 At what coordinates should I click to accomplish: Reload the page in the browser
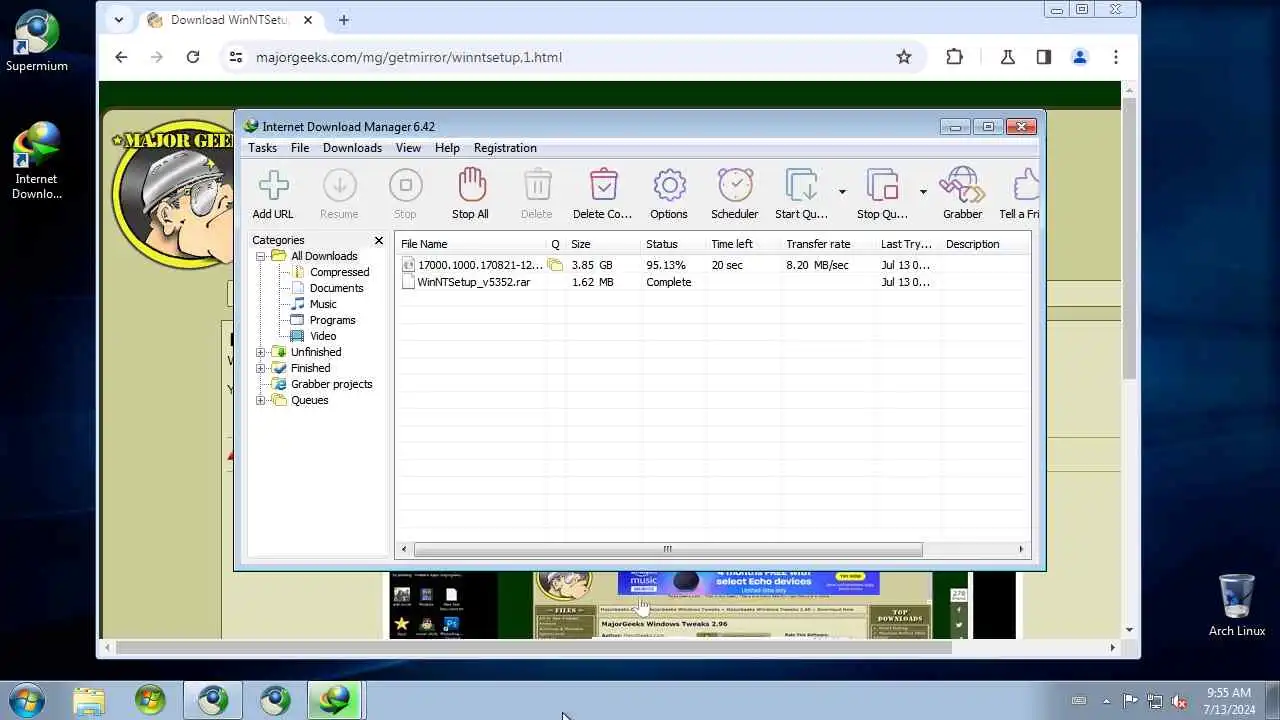(x=193, y=57)
